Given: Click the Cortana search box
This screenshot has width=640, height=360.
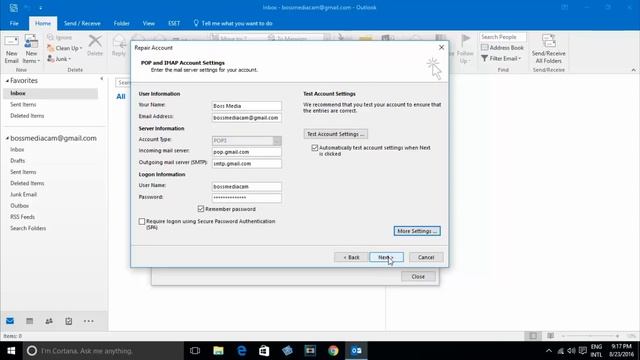Looking at the screenshot, I should point(103,351).
